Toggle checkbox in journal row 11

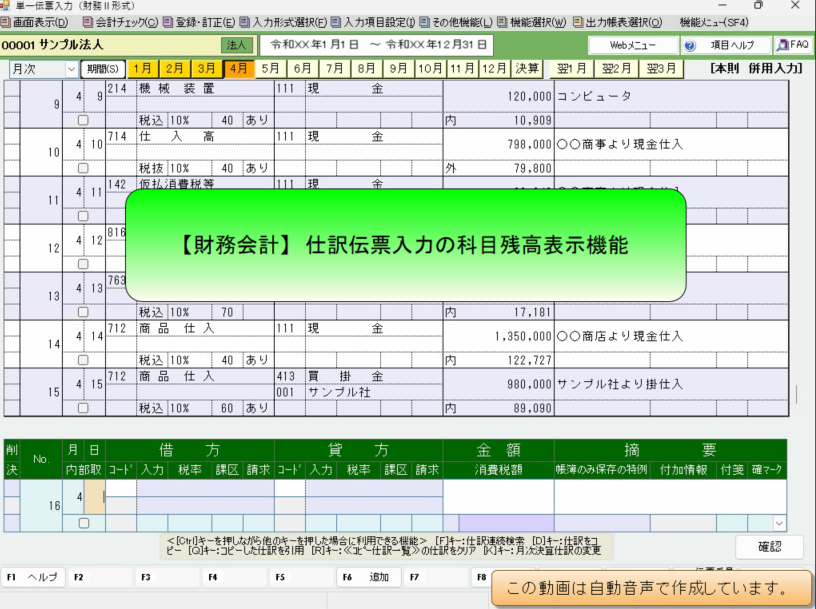83,216
